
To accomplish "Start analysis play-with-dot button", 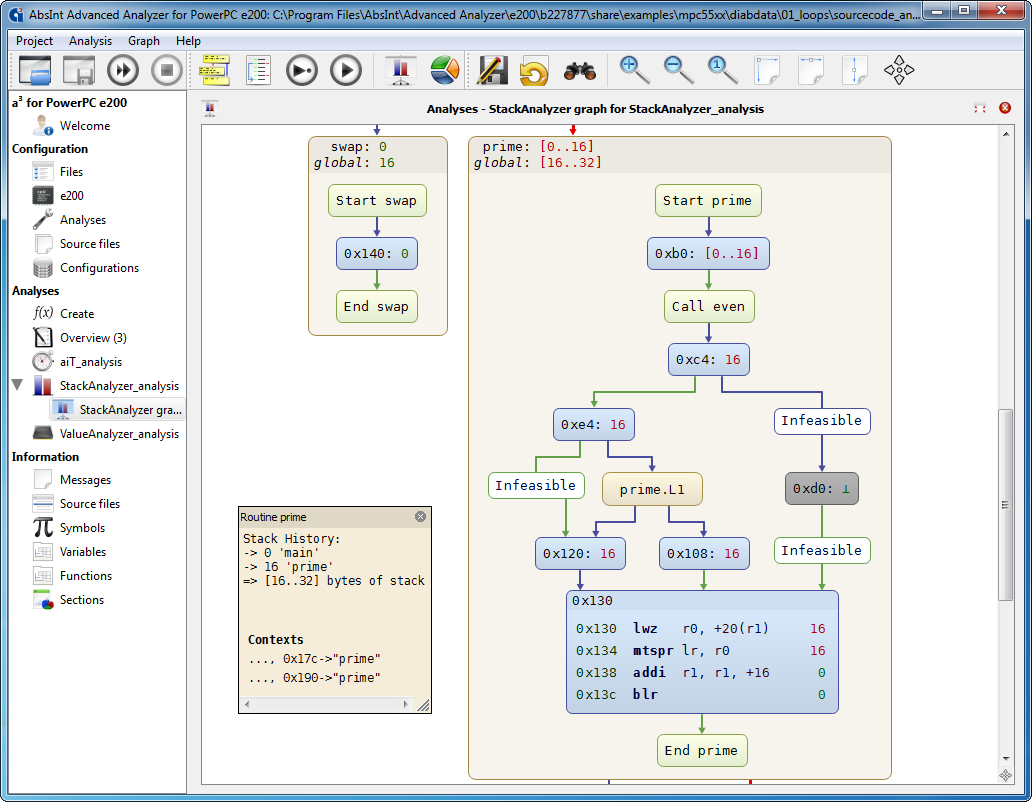I will 302,70.
